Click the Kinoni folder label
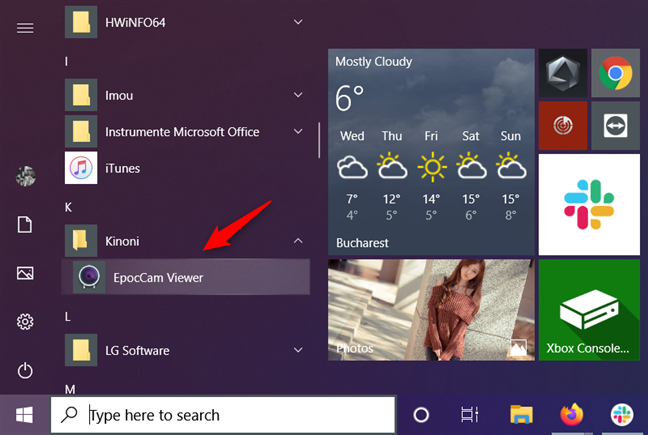This screenshot has height=435, width=648. pos(122,241)
